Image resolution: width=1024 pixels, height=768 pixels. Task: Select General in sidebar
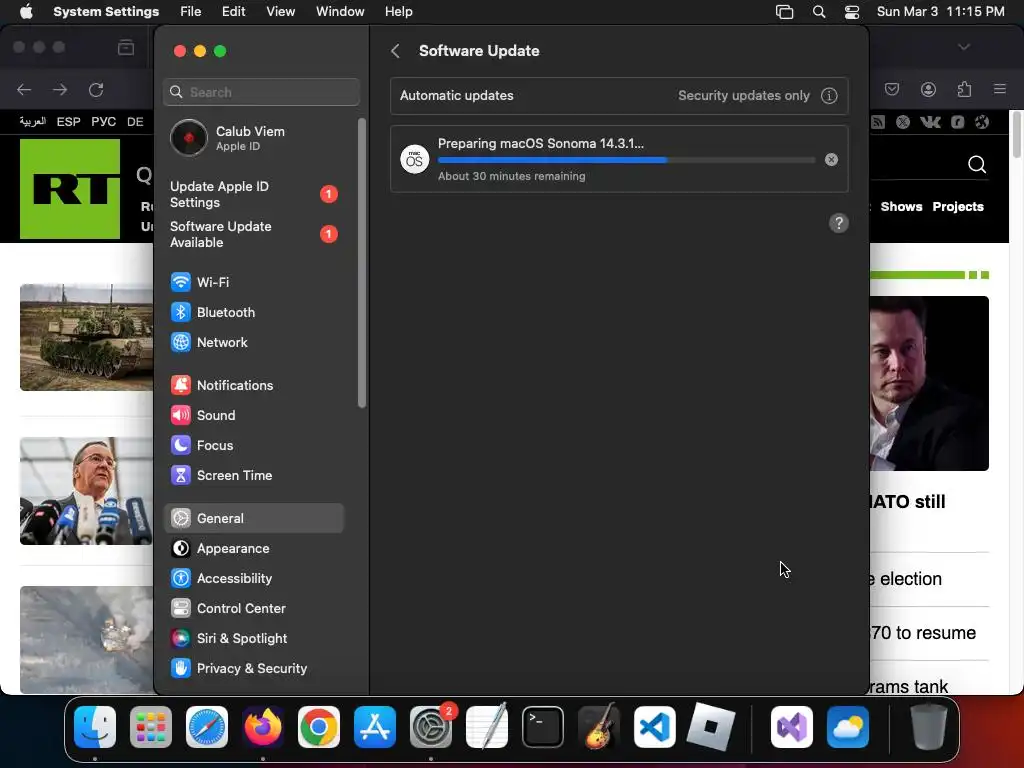point(253,519)
